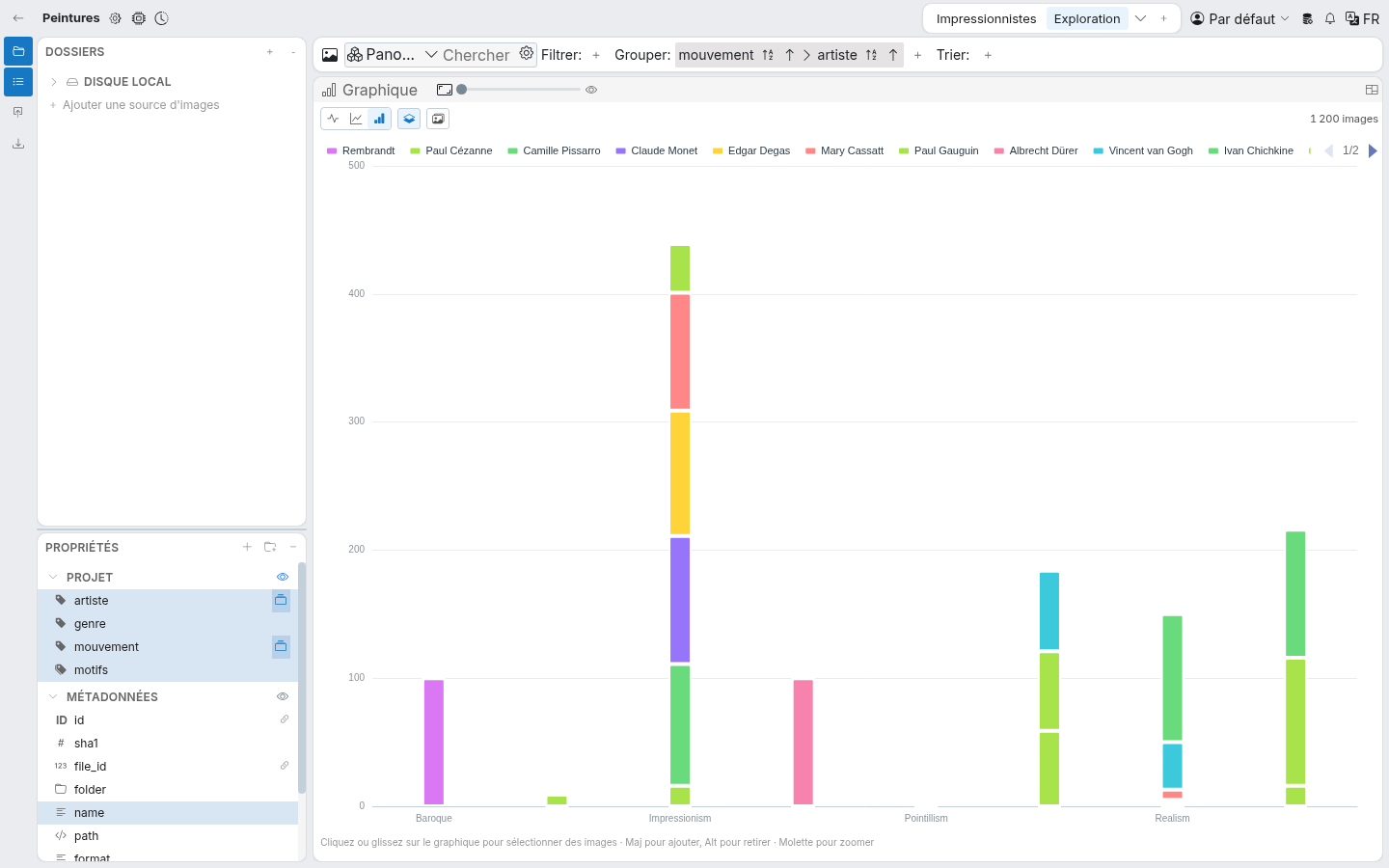1389x868 pixels.
Task: Select the line chart type icon
Action: pos(356,119)
